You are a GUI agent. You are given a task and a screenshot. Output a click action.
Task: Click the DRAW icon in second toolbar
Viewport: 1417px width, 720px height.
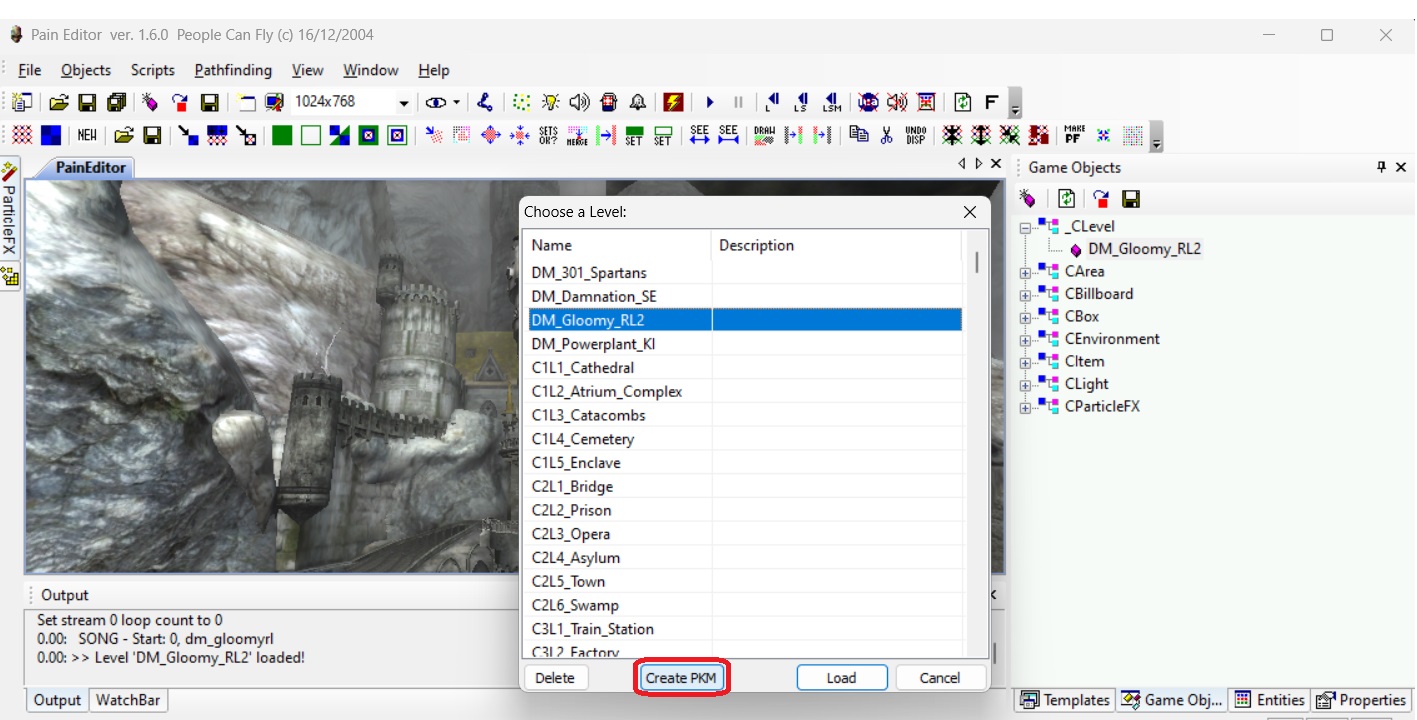coord(764,135)
